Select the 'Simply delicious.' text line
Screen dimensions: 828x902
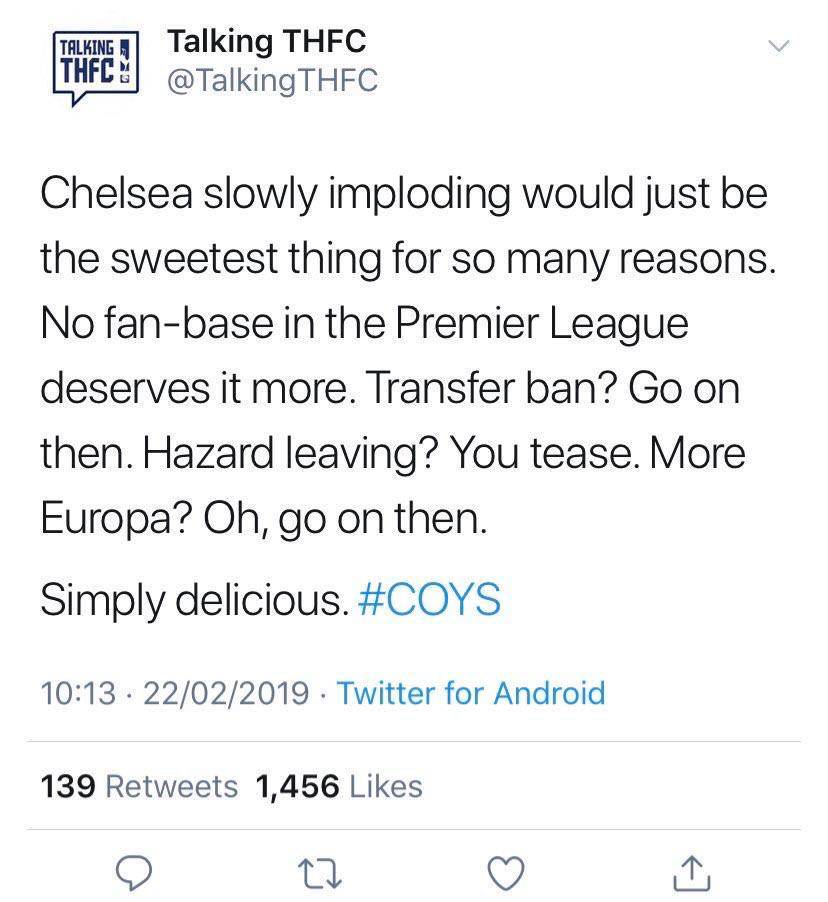(x=195, y=600)
